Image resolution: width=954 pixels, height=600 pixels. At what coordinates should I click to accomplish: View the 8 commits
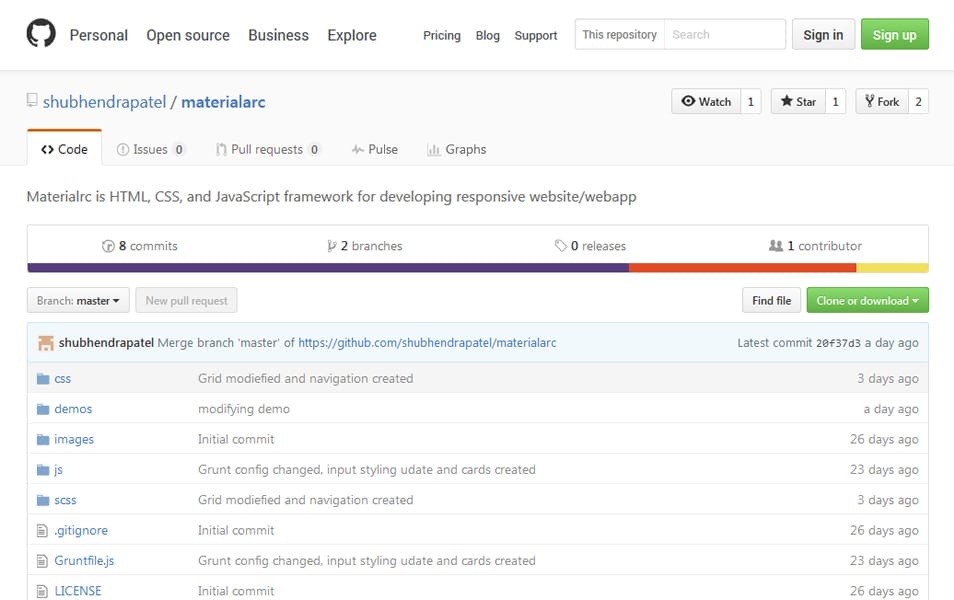(140, 246)
